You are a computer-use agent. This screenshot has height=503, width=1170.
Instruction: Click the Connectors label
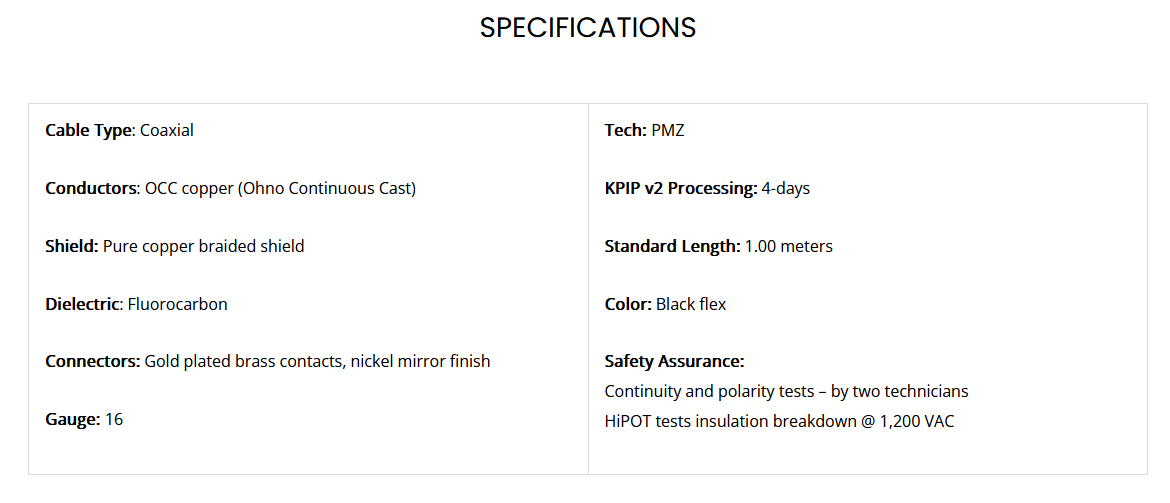(x=93, y=361)
